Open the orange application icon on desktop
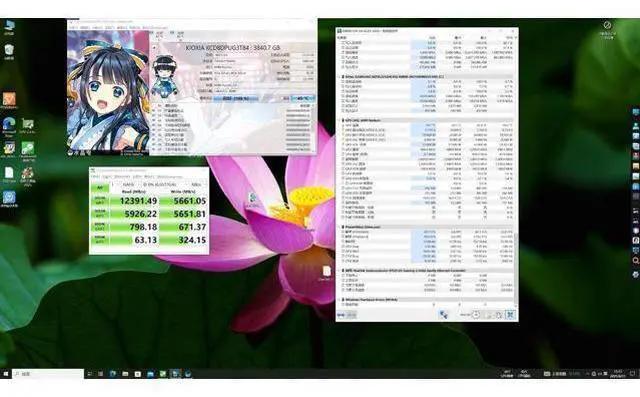The width and height of the screenshot is (640, 397). point(9,100)
